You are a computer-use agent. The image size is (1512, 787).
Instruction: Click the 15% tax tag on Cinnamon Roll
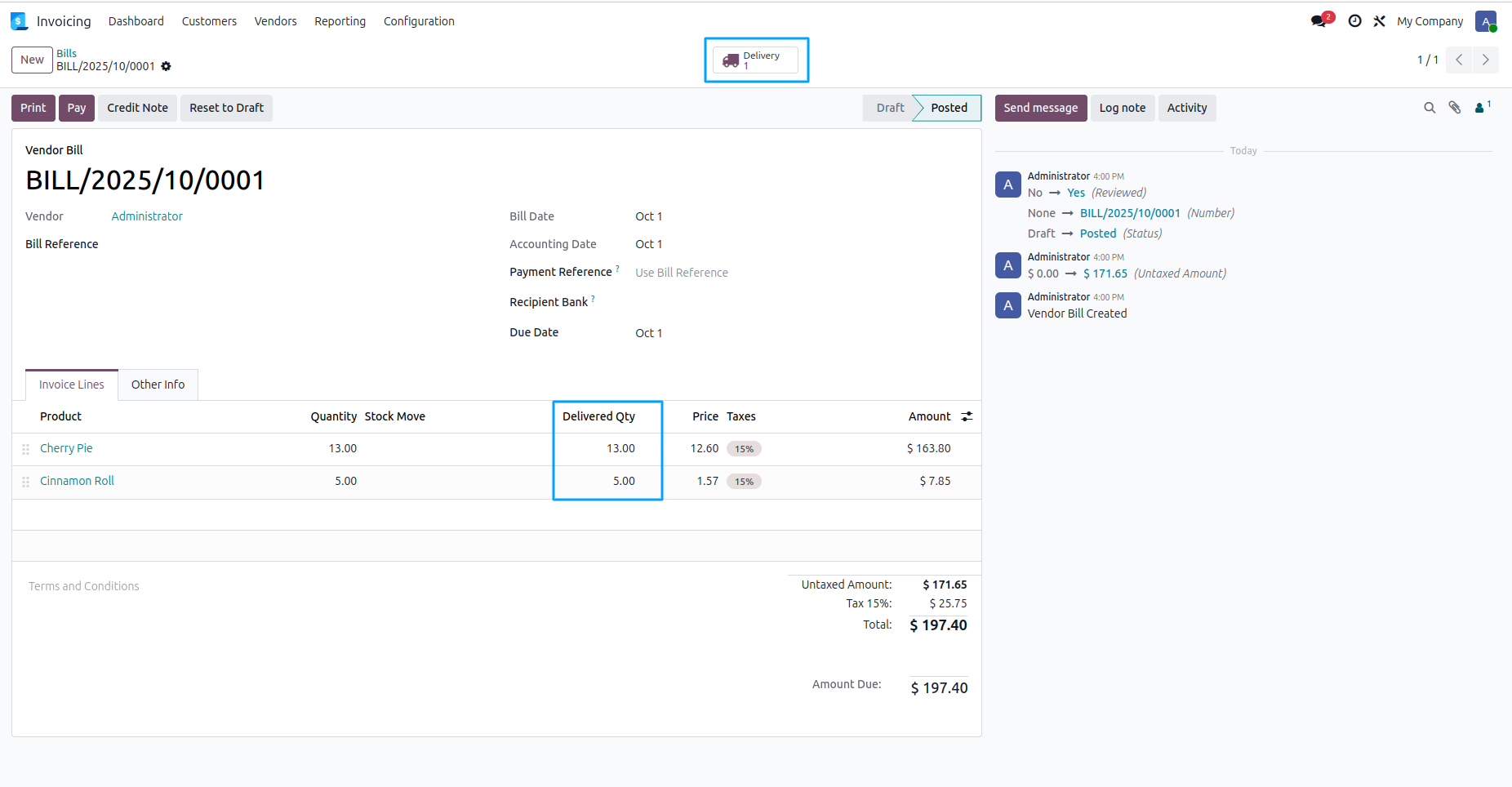coord(744,482)
